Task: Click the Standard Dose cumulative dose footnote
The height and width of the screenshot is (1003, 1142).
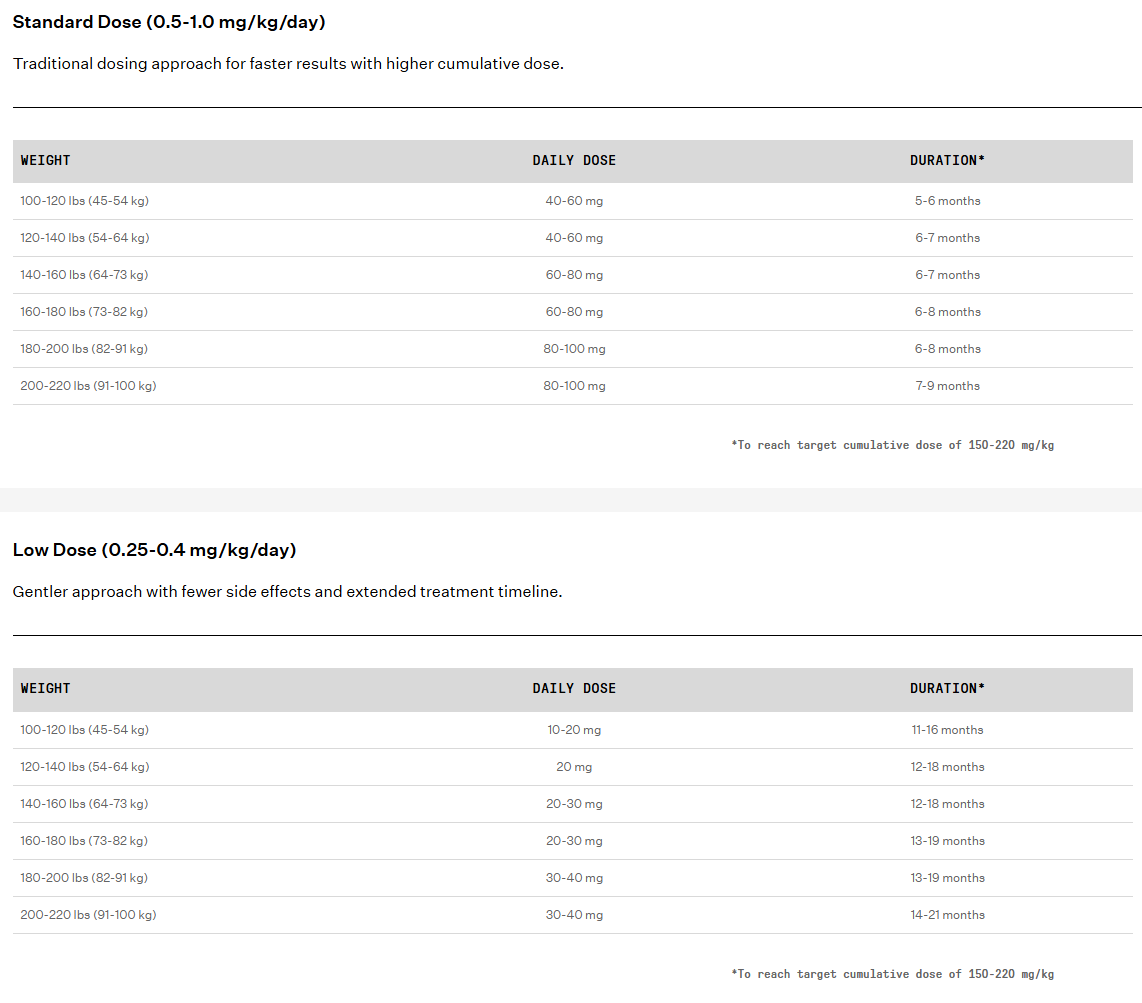Action: [x=892, y=445]
